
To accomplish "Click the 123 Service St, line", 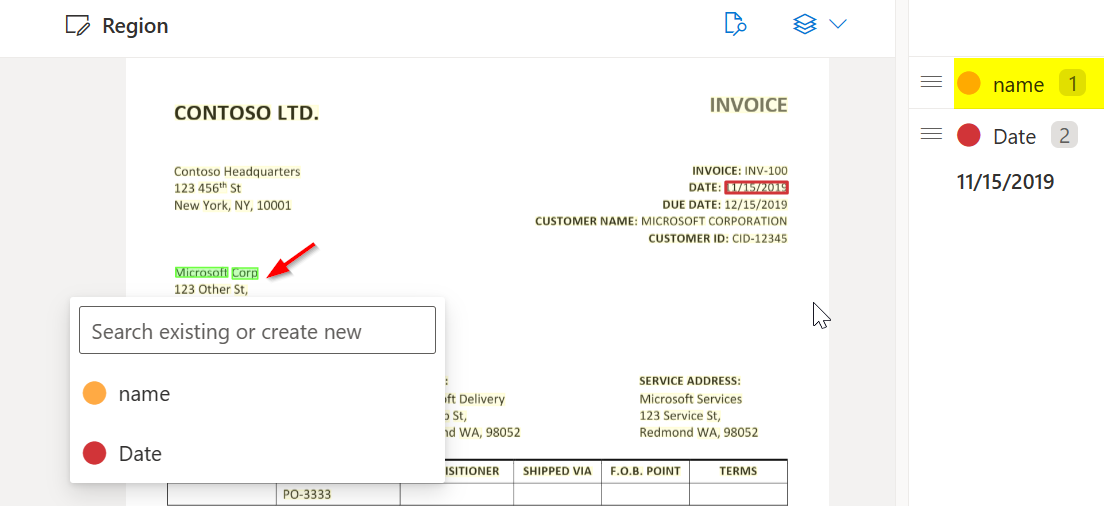I will (679, 416).
